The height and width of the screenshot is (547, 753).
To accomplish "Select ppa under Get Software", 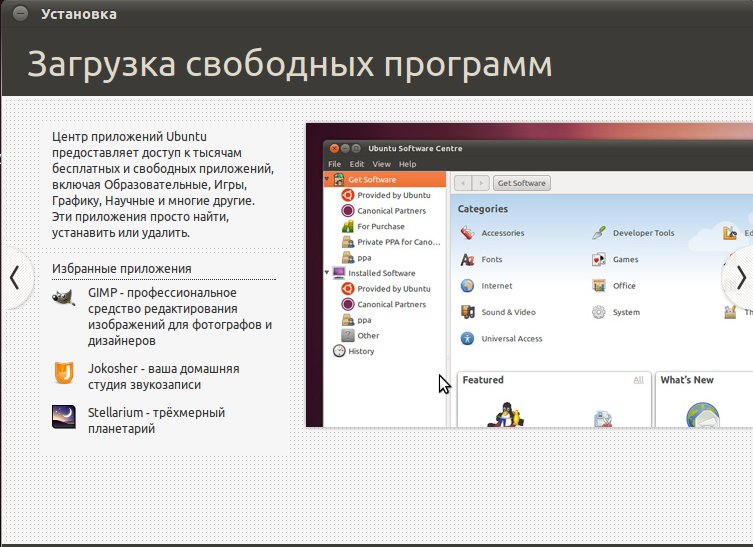I will coord(356,257).
